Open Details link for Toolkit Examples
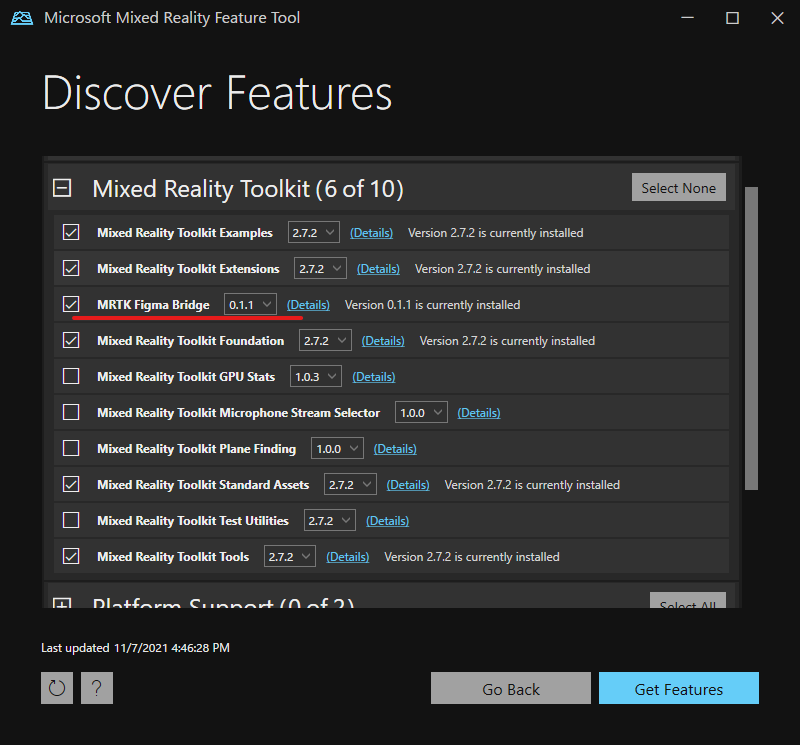This screenshot has width=800, height=745. click(371, 233)
